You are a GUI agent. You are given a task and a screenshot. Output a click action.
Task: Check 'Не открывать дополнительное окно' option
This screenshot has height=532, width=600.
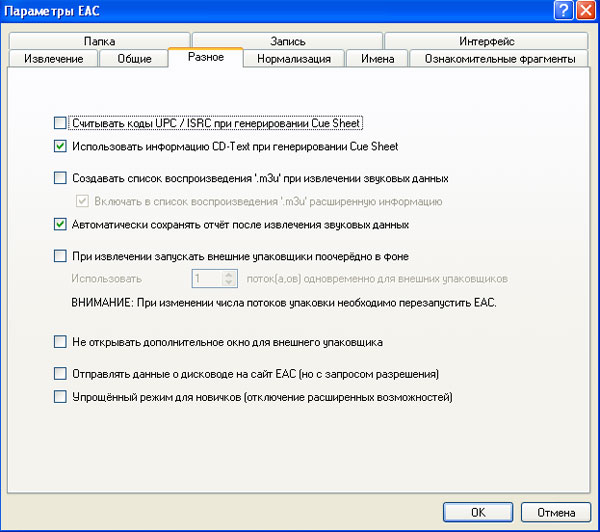pos(60,342)
